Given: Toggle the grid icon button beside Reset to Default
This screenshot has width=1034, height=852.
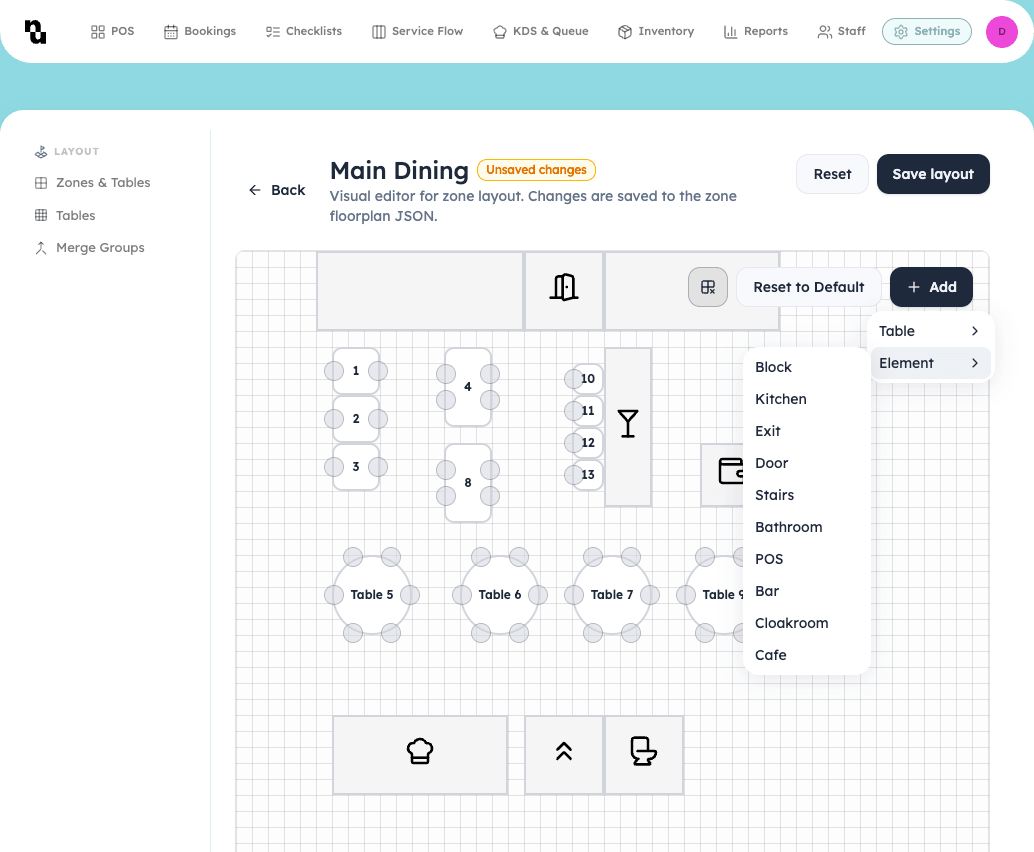Looking at the screenshot, I should pyautogui.click(x=708, y=287).
